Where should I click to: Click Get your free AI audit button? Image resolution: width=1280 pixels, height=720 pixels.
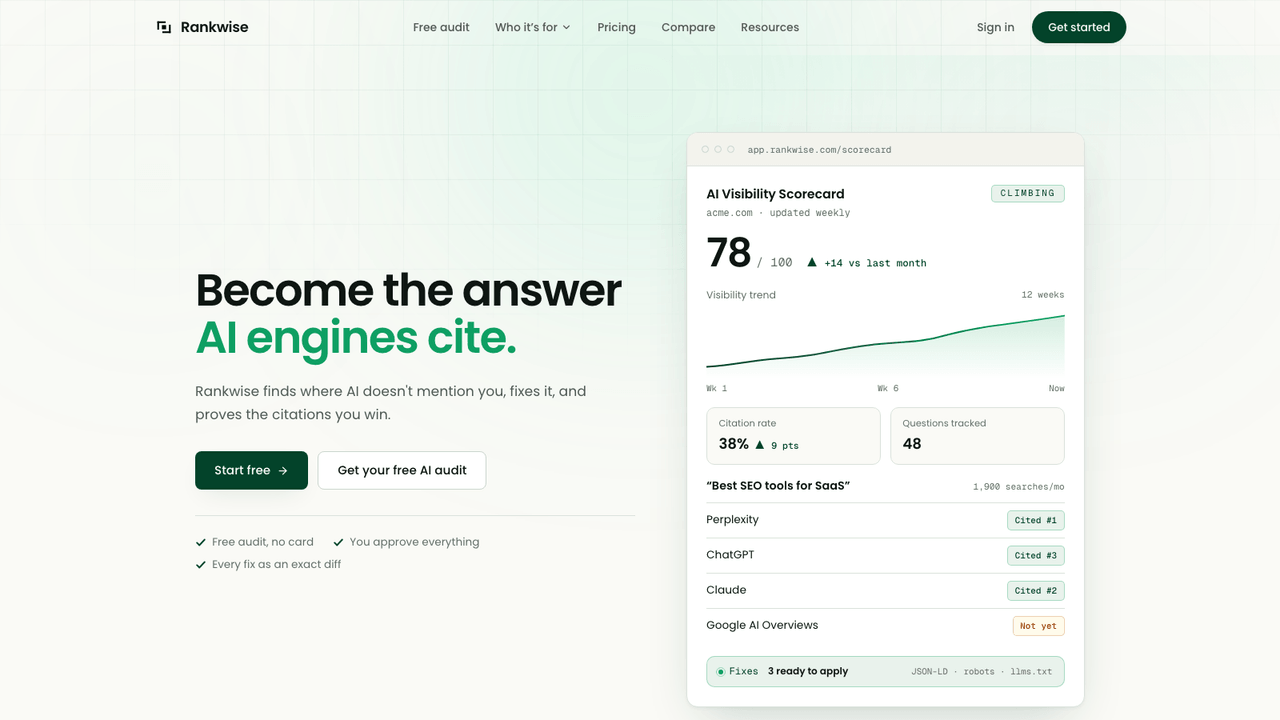pyautogui.click(x=402, y=470)
